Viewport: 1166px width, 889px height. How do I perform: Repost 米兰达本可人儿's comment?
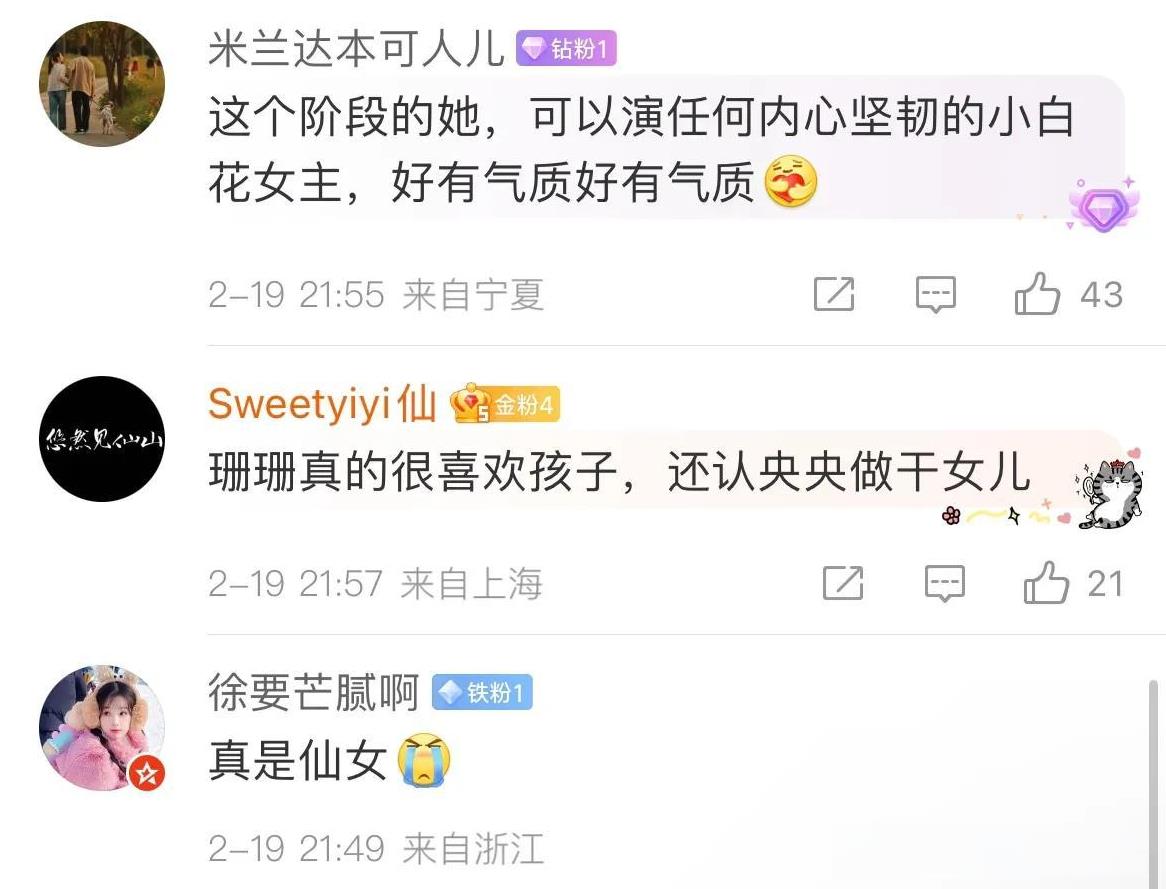(834, 294)
